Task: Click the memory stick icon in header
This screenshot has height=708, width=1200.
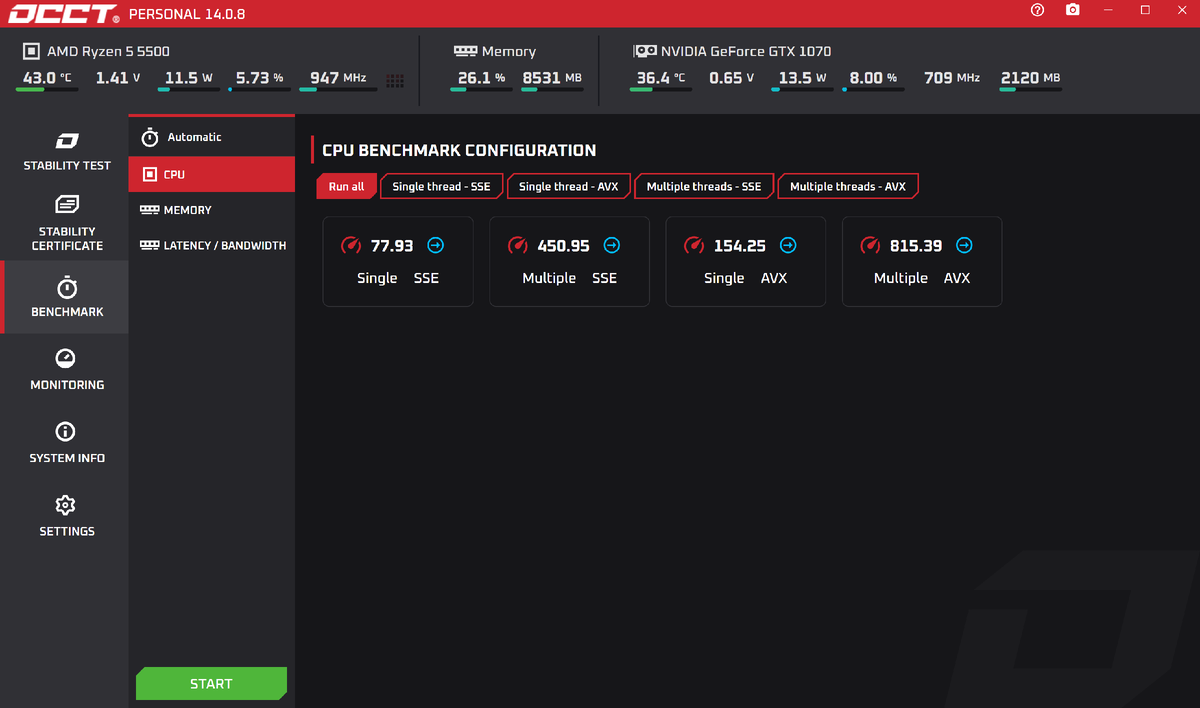Action: [x=465, y=50]
